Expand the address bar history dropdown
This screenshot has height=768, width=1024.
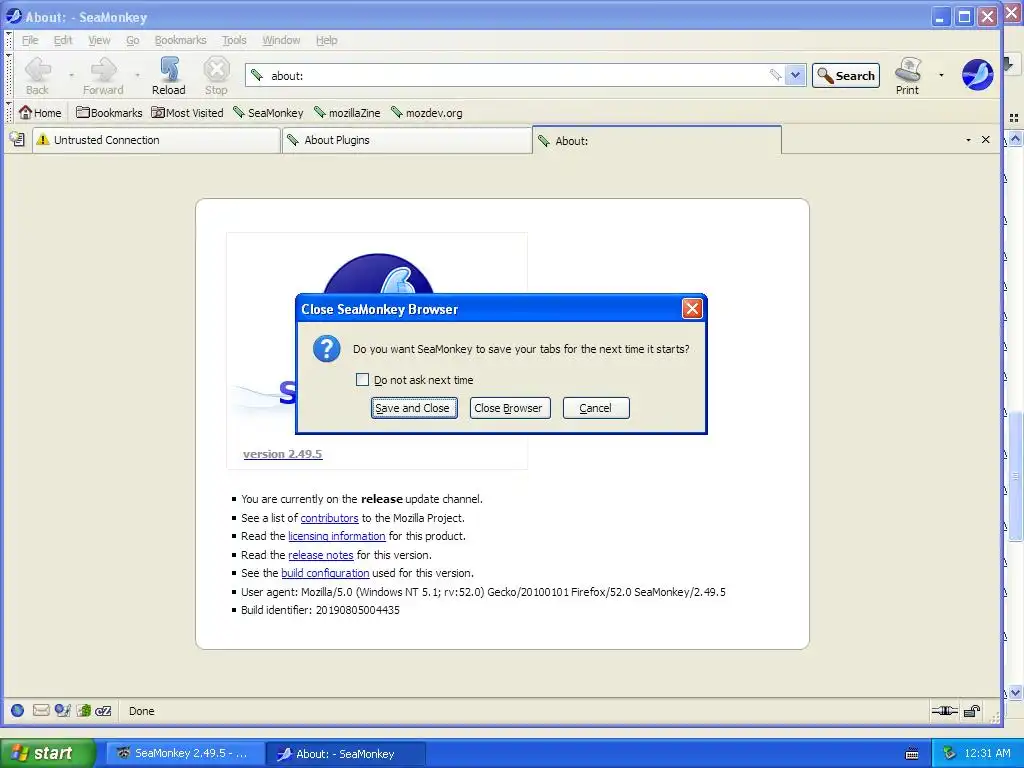(795, 75)
